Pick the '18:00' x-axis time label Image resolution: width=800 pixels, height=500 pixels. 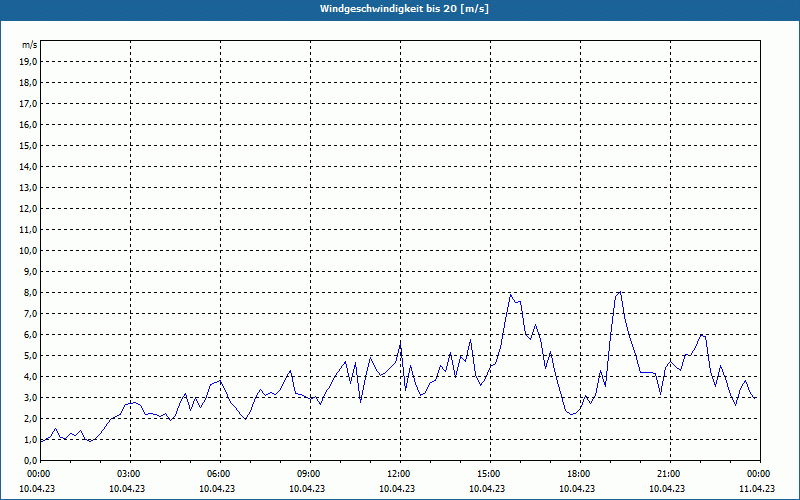click(x=581, y=474)
